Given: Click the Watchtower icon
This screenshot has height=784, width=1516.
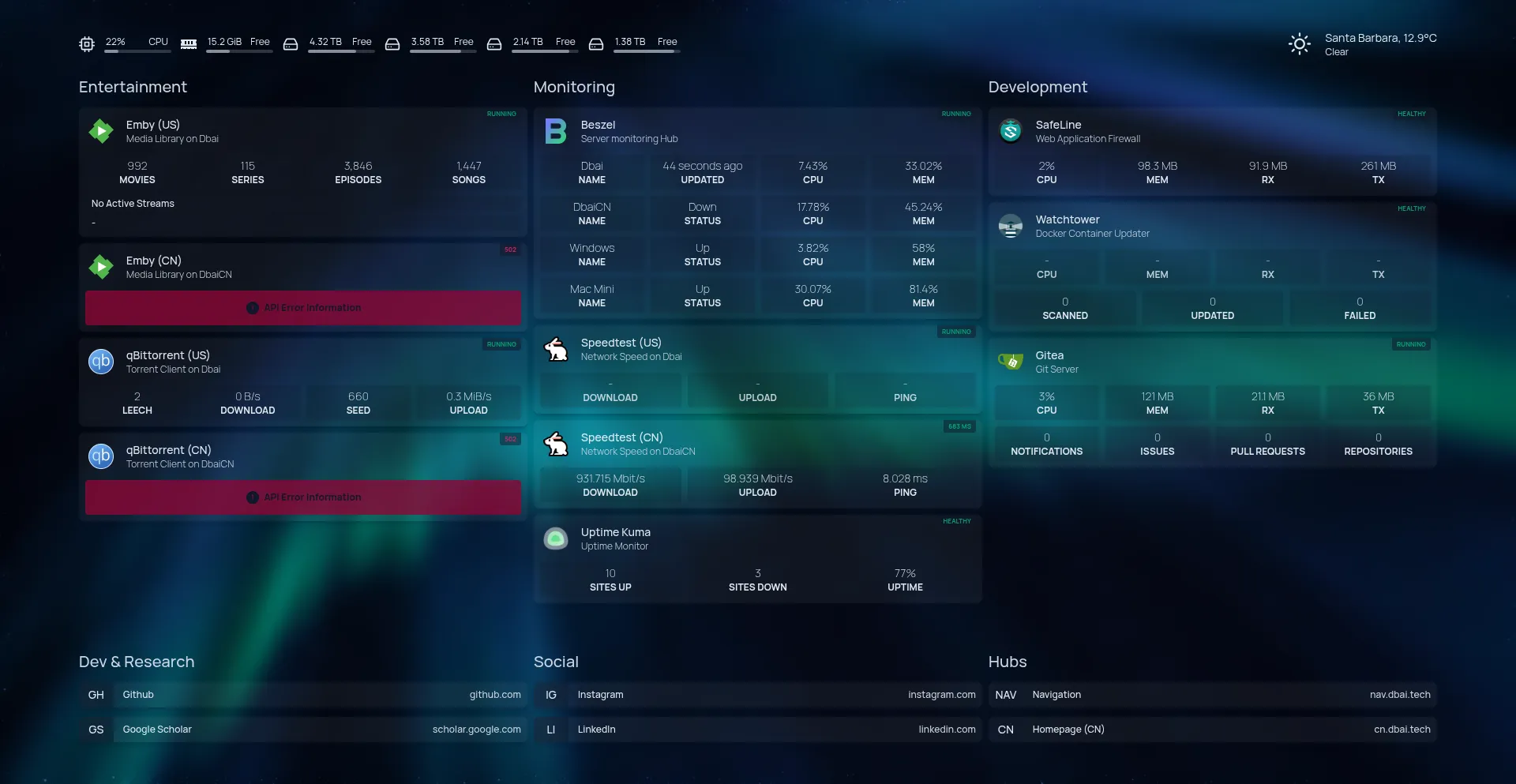Looking at the screenshot, I should click(x=1011, y=226).
